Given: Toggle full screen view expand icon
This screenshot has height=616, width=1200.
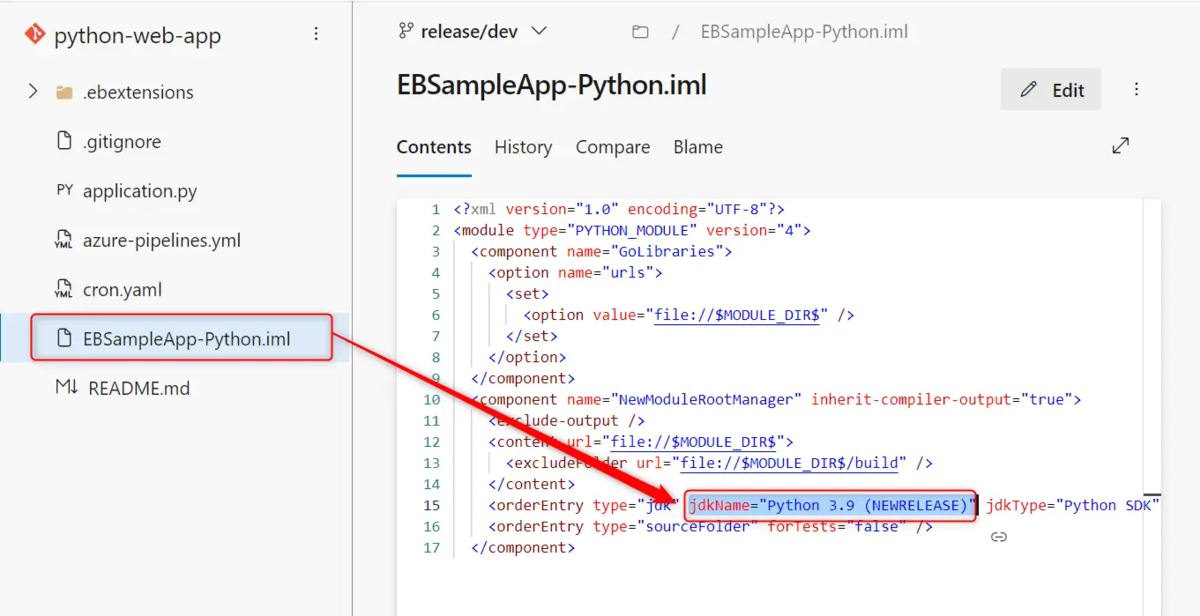Looking at the screenshot, I should click(x=1121, y=146).
